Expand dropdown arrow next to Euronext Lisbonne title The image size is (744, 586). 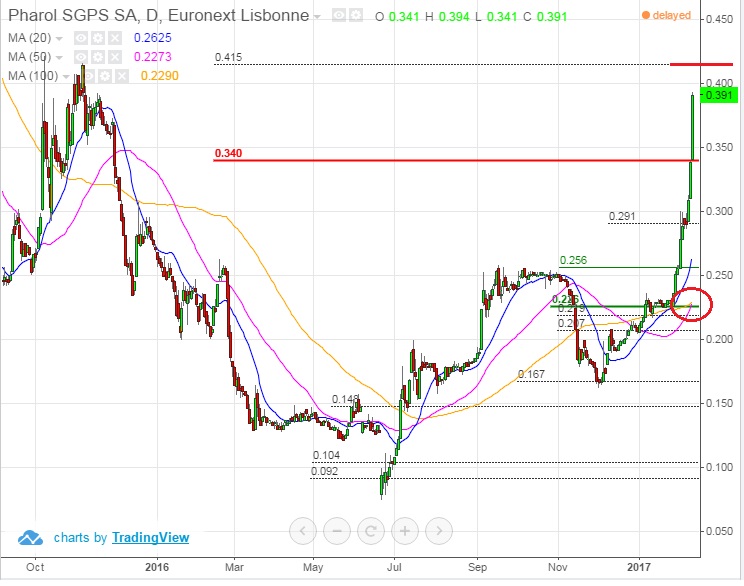pyautogui.click(x=317, y=17)
